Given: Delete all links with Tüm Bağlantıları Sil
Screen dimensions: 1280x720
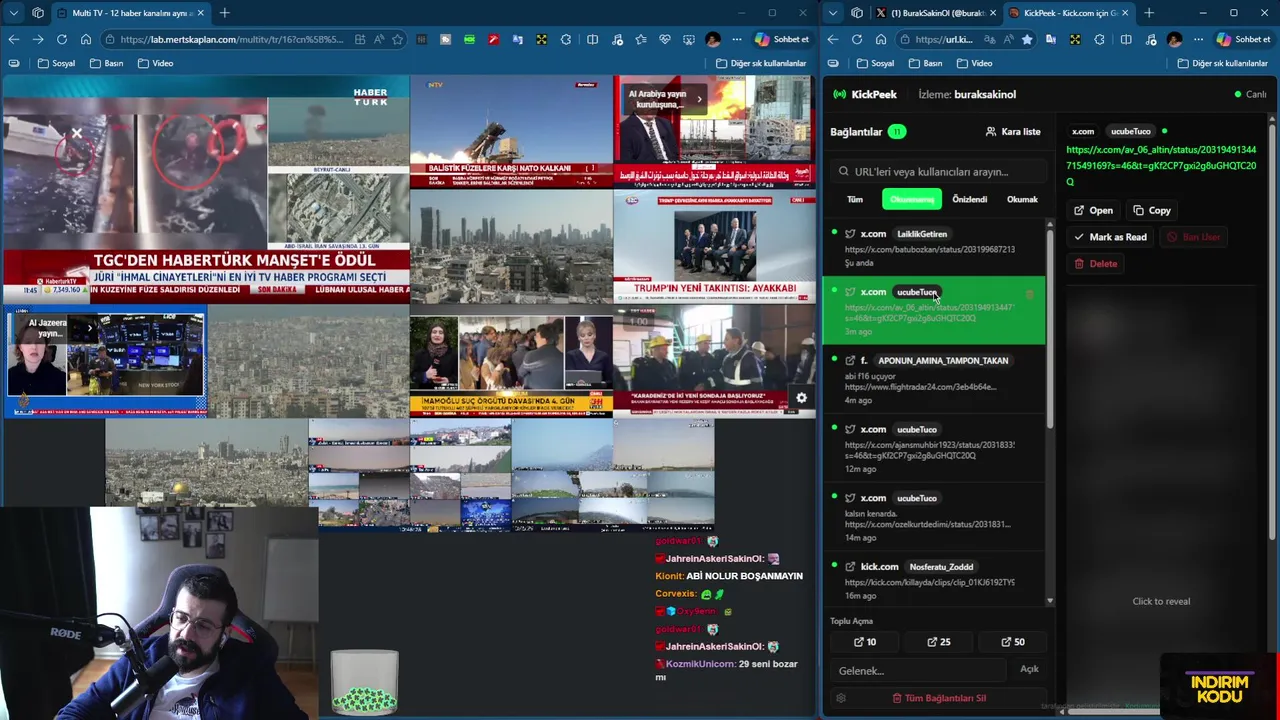Looking at the screenshot, I should click(x=938, y=698).
